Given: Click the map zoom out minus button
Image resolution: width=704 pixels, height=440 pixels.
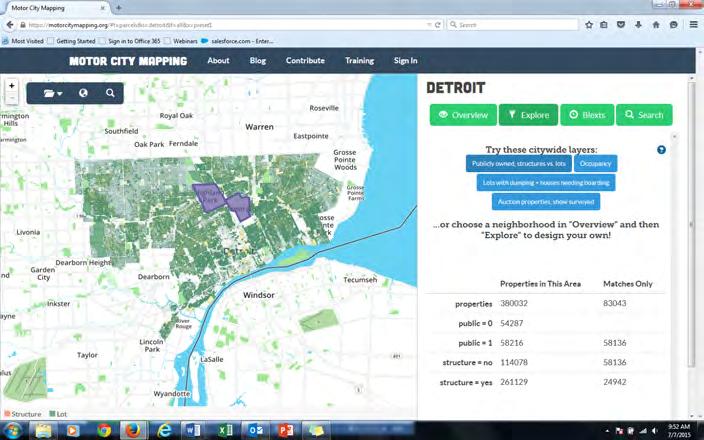Looking at the screenshot, I should [x=12, y=97].
